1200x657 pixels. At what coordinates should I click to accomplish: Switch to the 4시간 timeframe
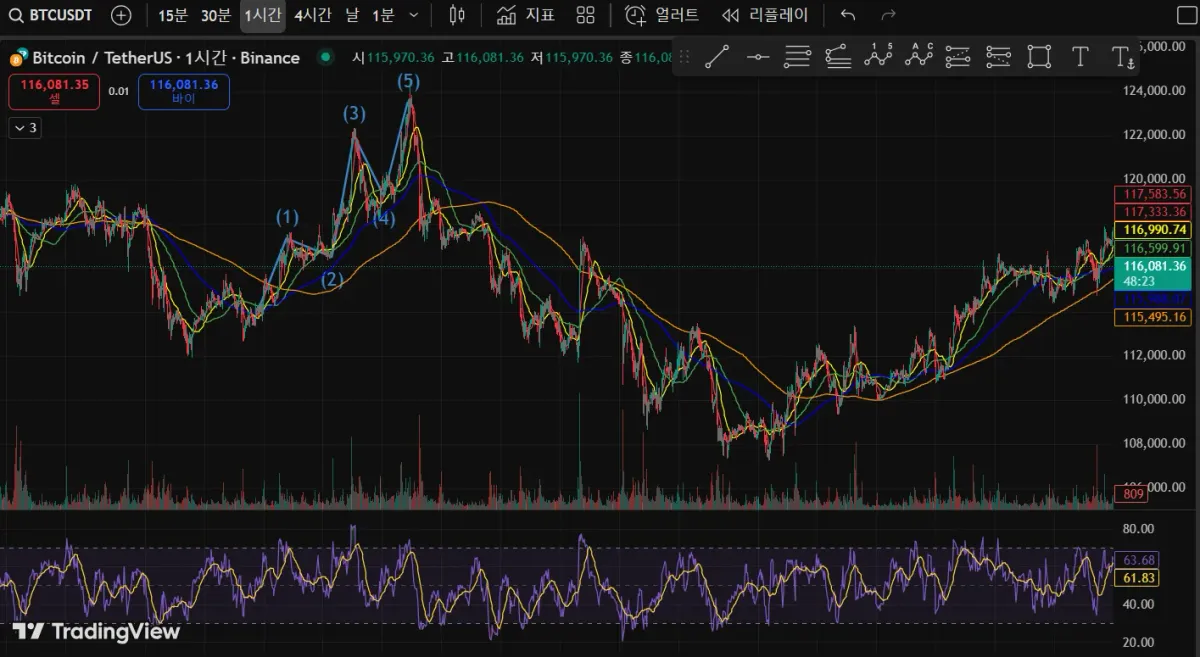313,15
